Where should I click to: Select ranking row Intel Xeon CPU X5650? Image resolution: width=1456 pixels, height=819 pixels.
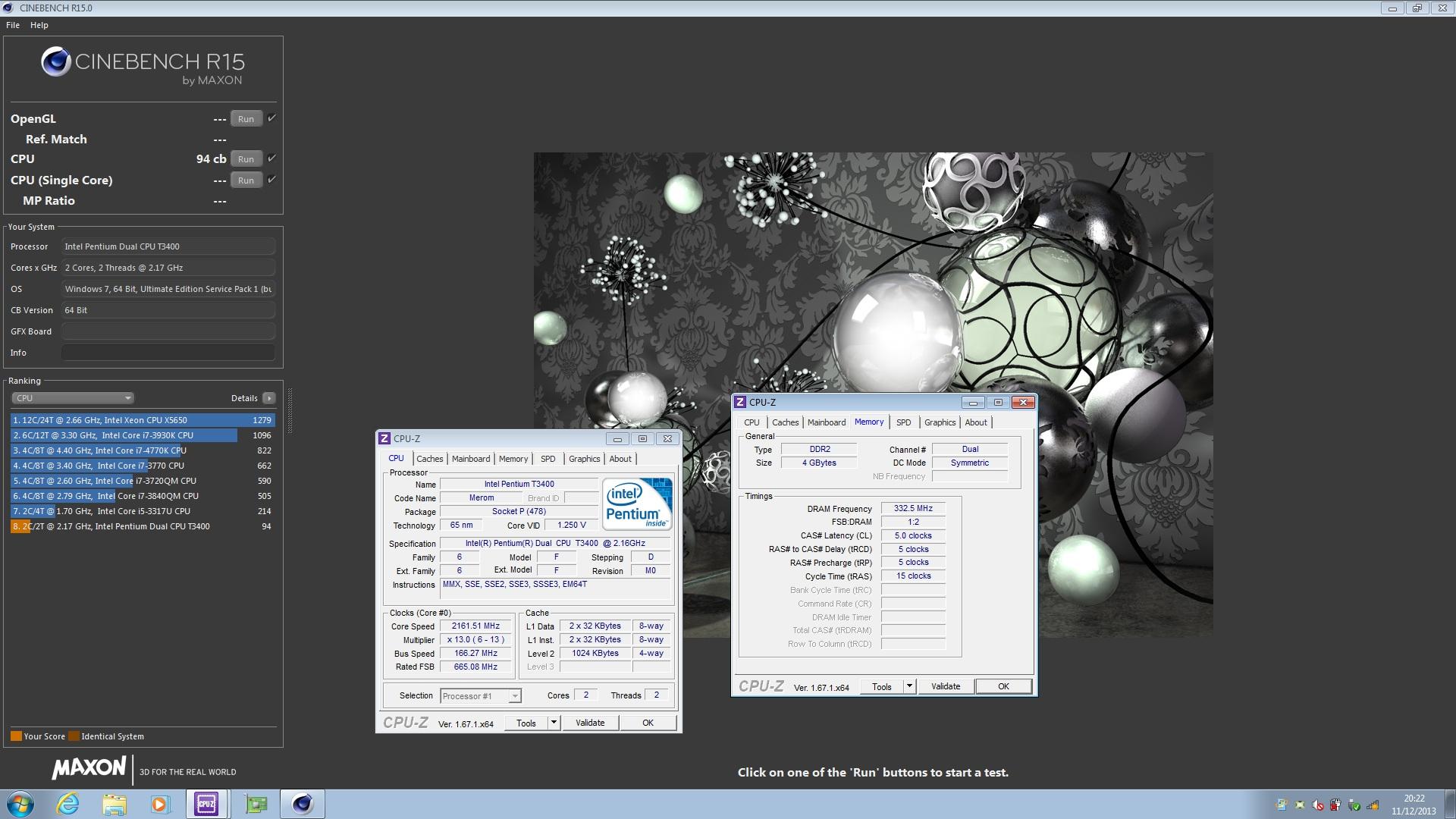143,420
